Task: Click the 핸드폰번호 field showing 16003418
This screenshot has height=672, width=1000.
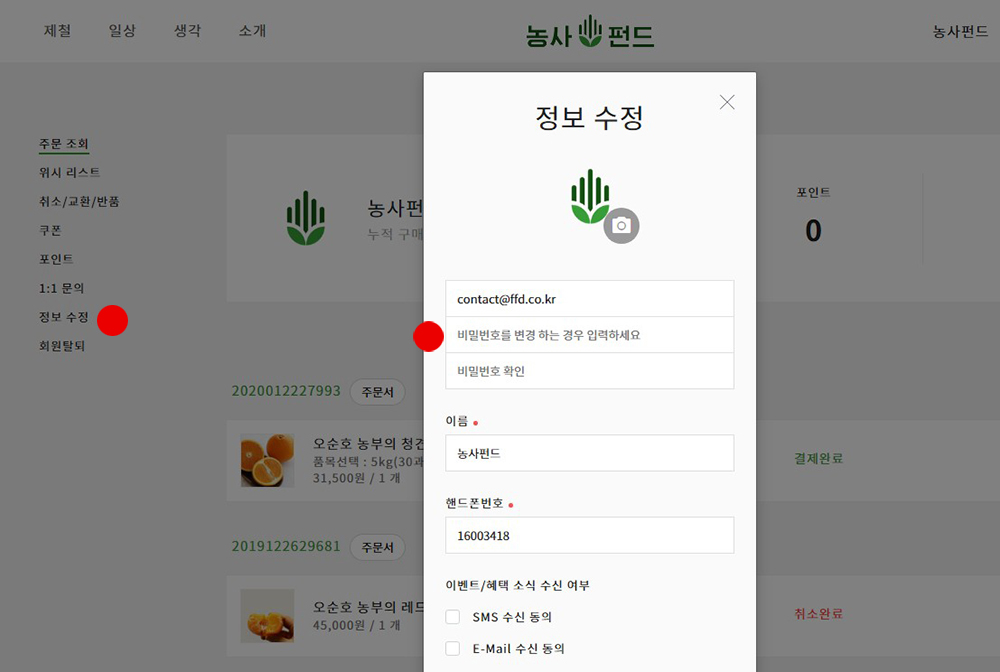Action: [x=590, y=535]
